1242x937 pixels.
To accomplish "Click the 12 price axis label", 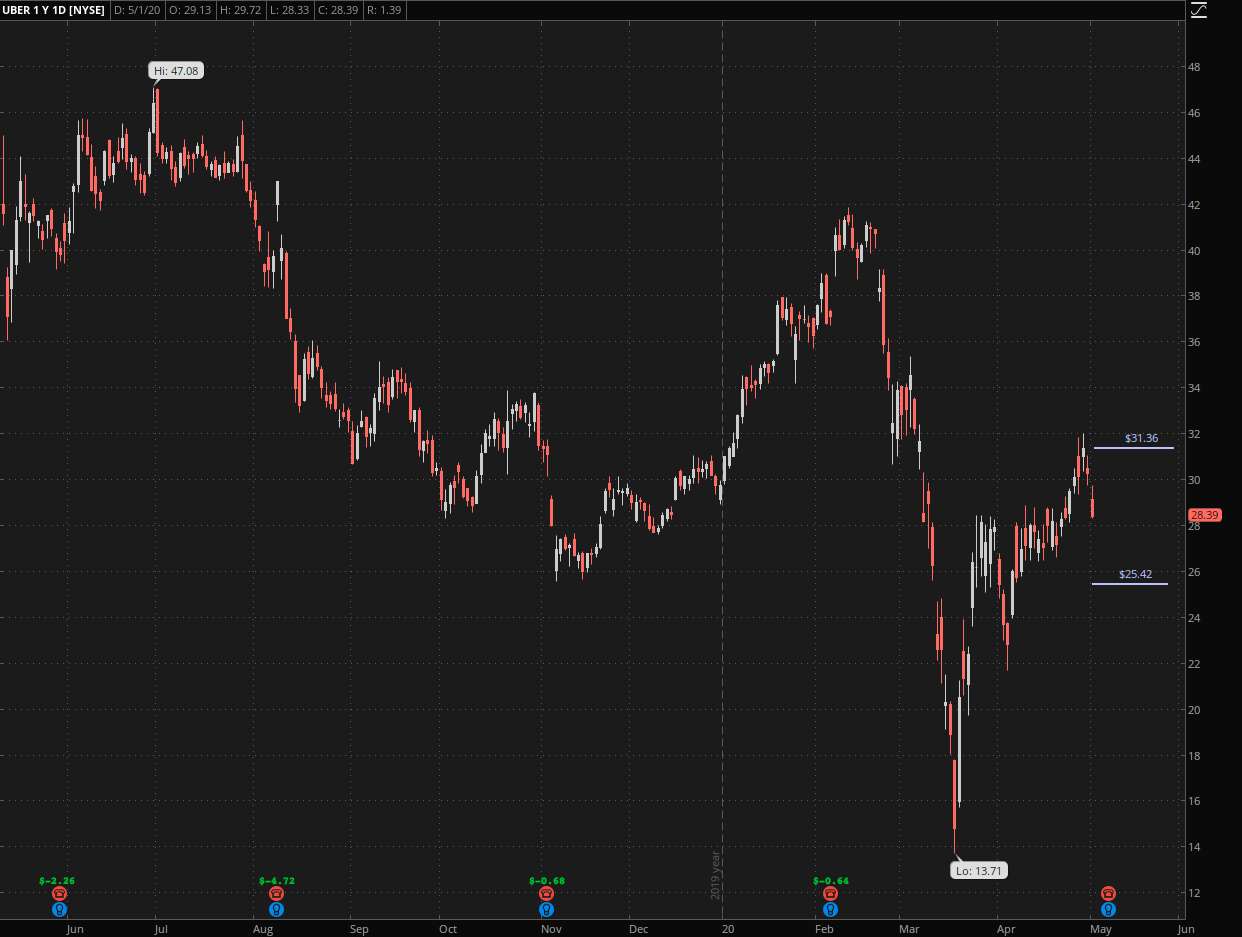I will click(1194, 893).
